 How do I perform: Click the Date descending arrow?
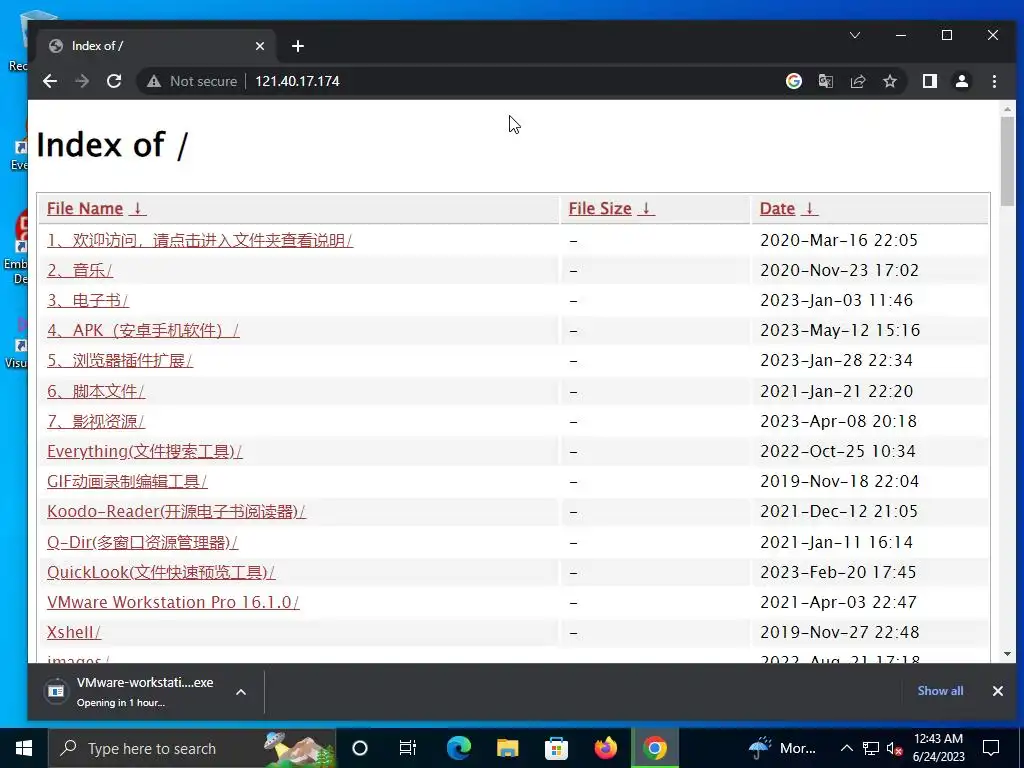pyautogui.click(x=809, y=208)
